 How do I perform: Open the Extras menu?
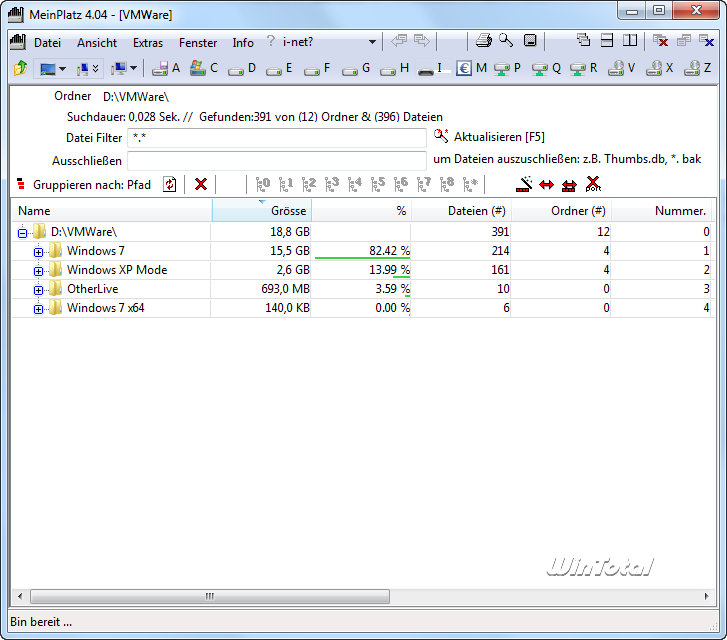148,43
